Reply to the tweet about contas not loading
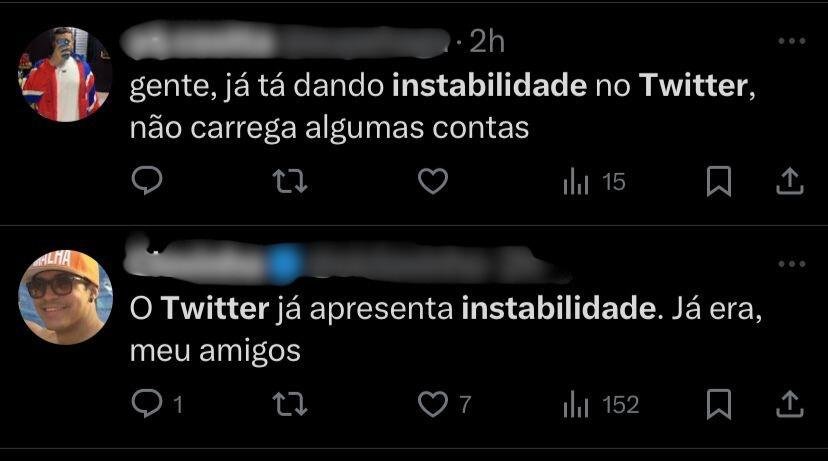This screenshot has width=828, height=461. tap(147, 181)
